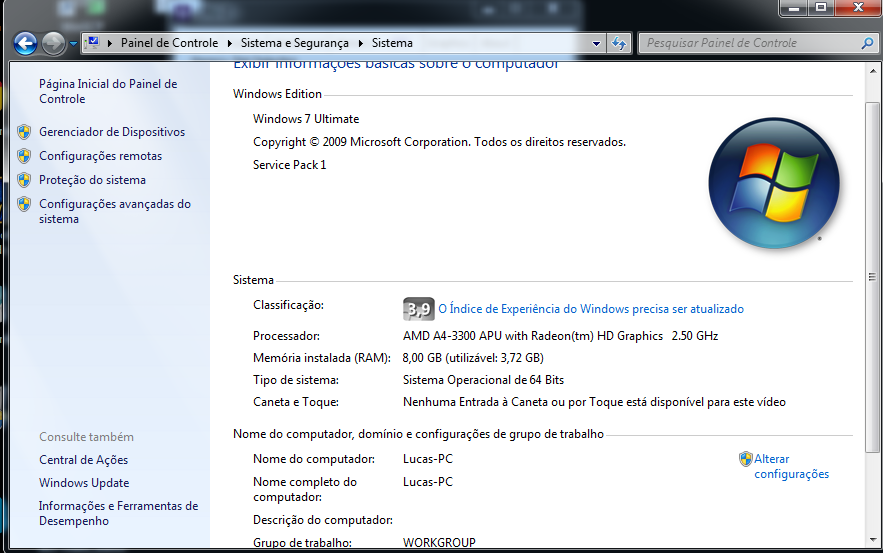Click the Windows 7 logo image
Screen dimensions: 883x553
774,183
